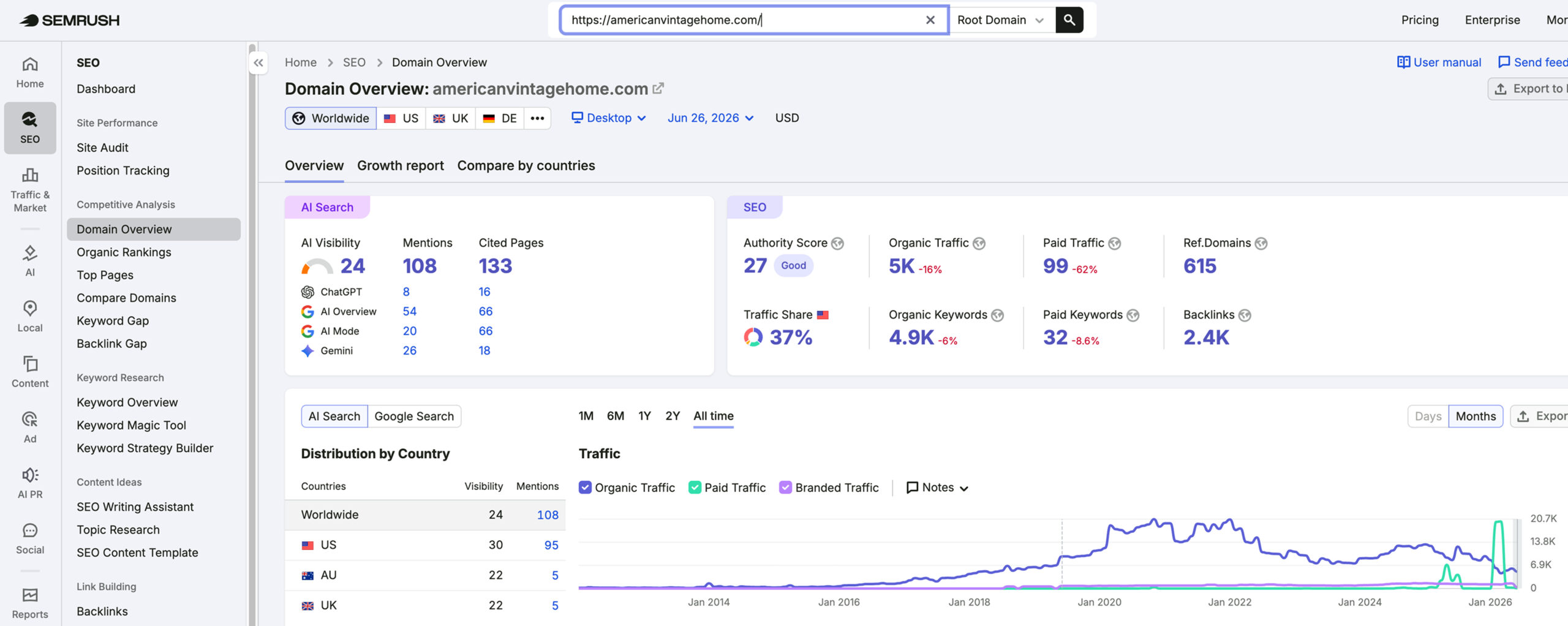Open americanvintagehome.com external link icon
Image resolution: width=1568 pixels, height=626 pixels.
658,88
